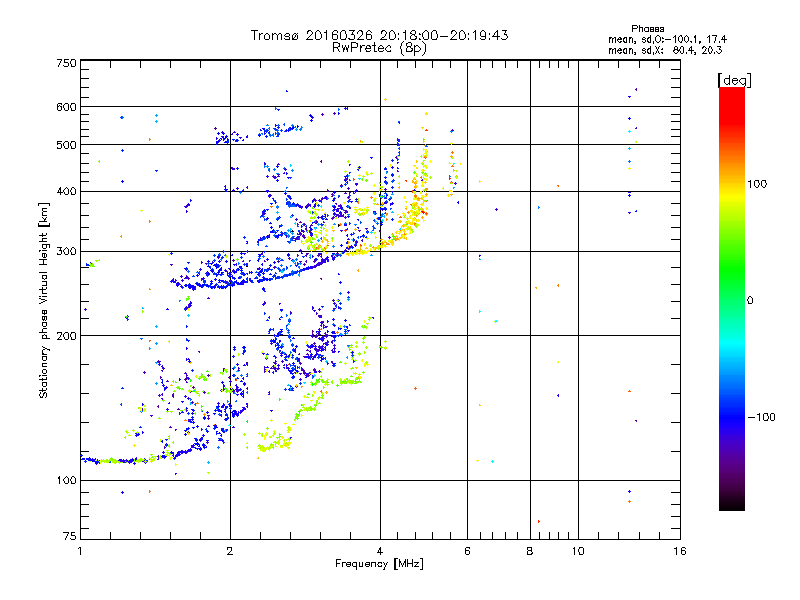The width and height of the screenshot is (800, 600).
Task: Click the 'RwPretec (8p)' subtitle
Action: pyautogui.click(x=379, y=48)
